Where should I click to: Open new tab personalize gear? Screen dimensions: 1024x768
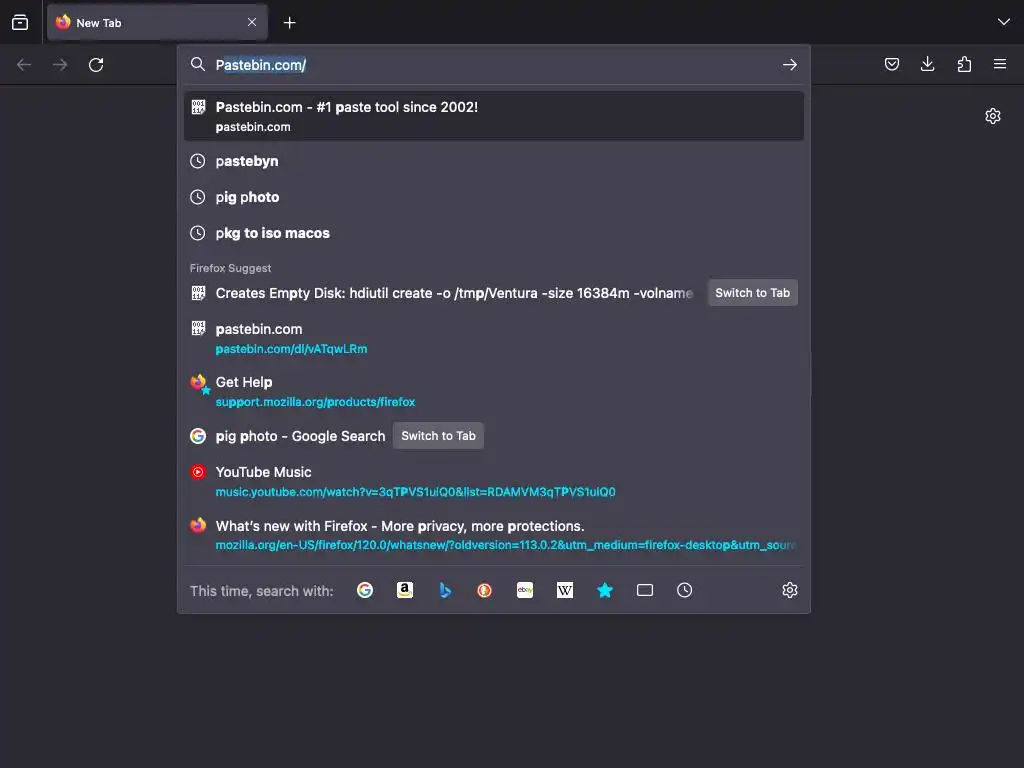[993, 116]
